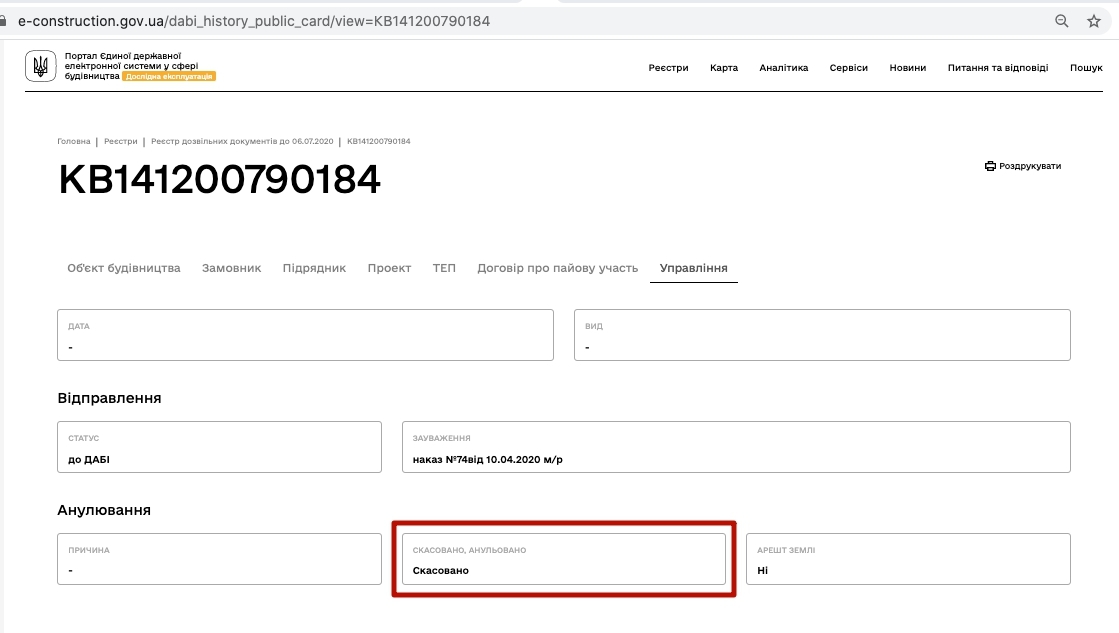Click the Відправлення section heading
Image resolution: width=1119 pixels, height=633 pixels.
109,398
